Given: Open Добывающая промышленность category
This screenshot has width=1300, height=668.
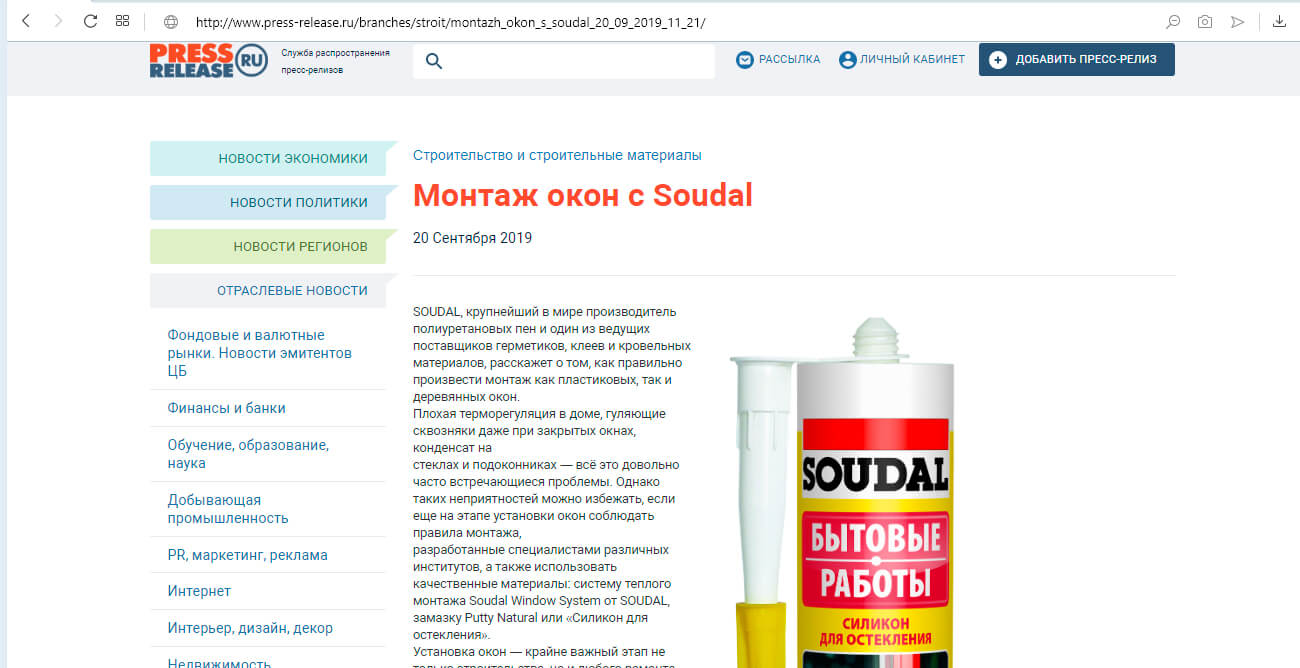Looking at the screenshot, I should pyautogui.click(x=228, y=509).
